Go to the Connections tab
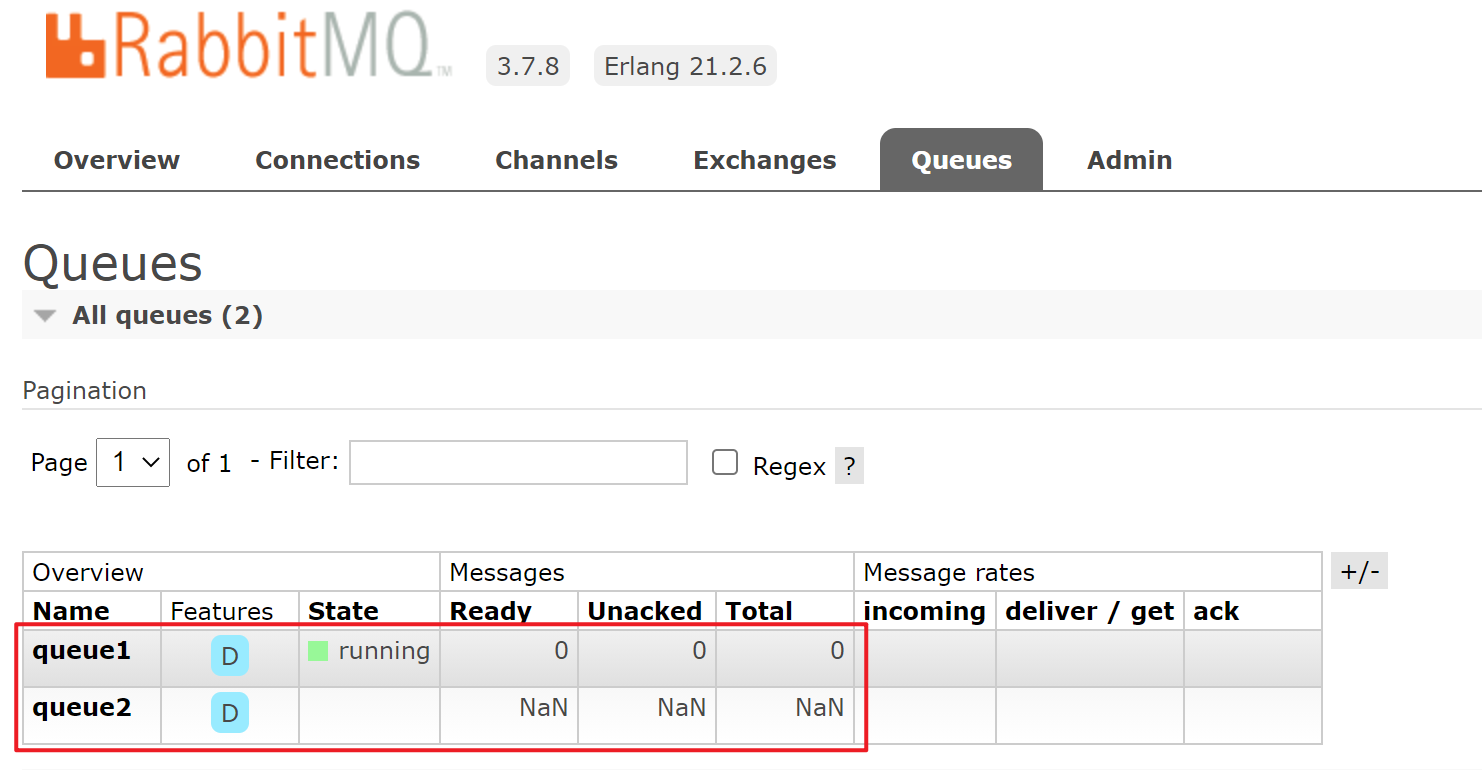 (x=337, y=160)
